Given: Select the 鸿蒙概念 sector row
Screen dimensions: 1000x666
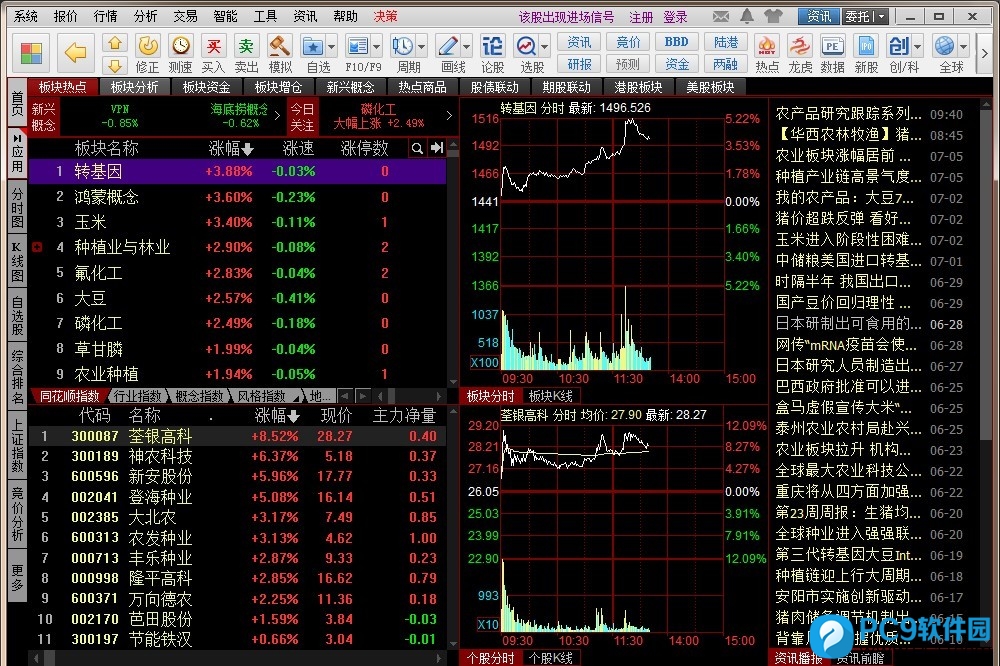Looking at the screenshot, I should pos(237,197).
